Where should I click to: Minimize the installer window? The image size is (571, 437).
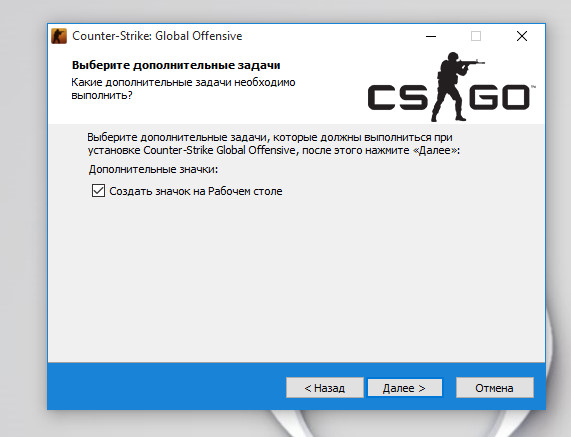(431, 36)
